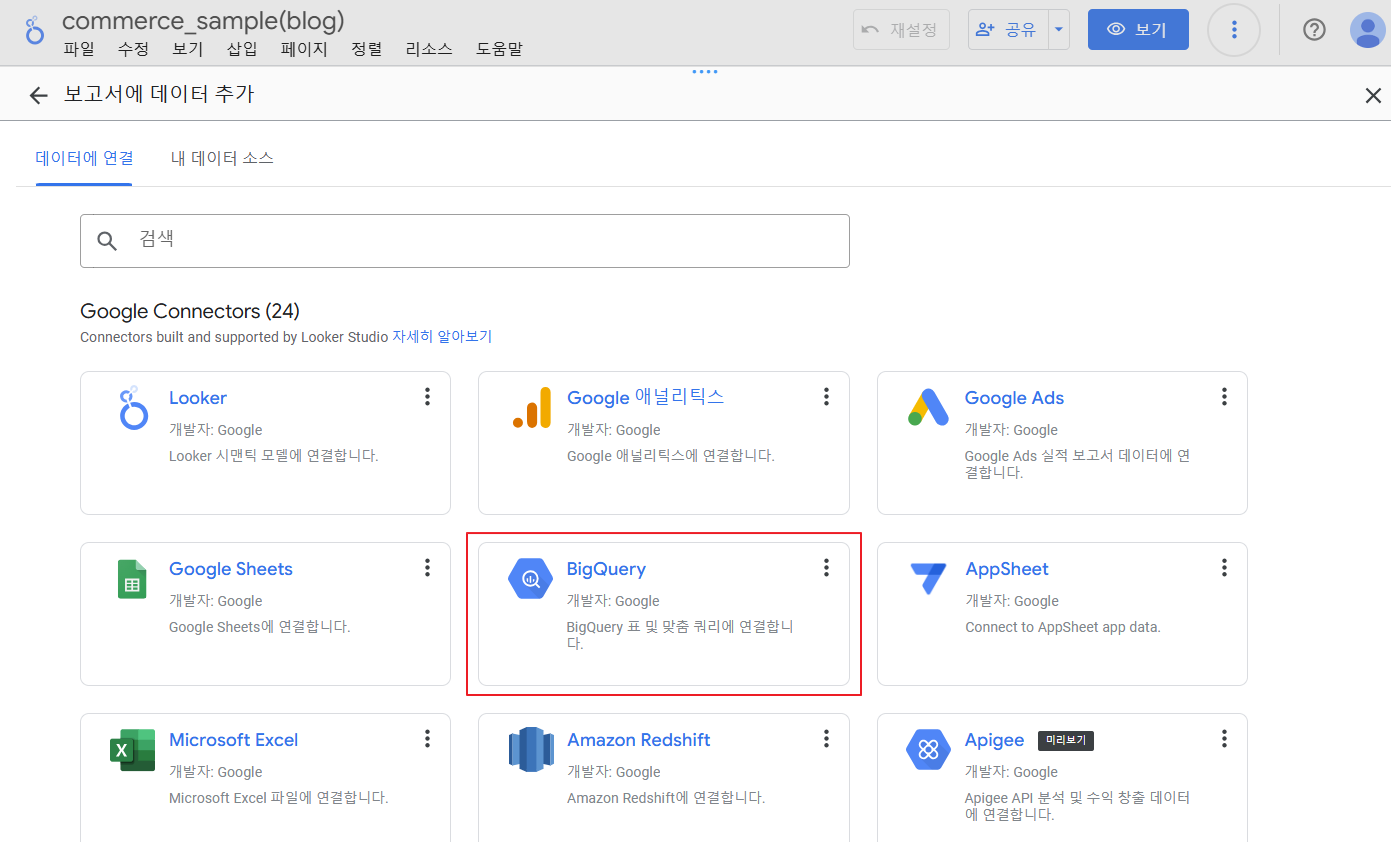The height and width of the screenshot is (842, 1391).
Task: Open more options for Google Ads card
Action: click(1224, 397)
